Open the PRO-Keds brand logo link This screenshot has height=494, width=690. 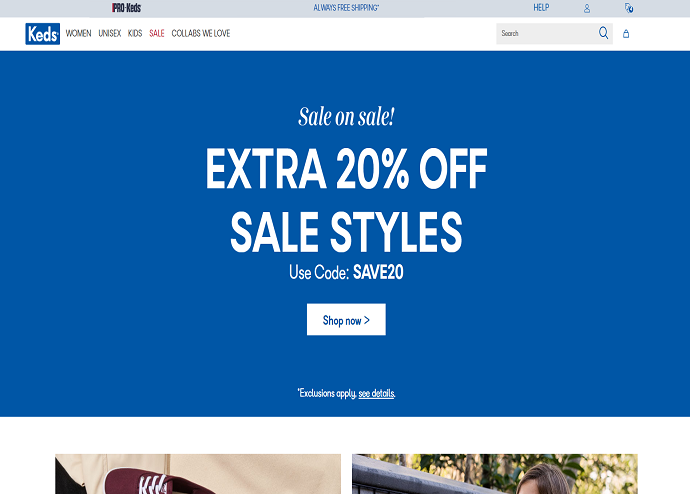pyautogui.click(x=126, y=7)
